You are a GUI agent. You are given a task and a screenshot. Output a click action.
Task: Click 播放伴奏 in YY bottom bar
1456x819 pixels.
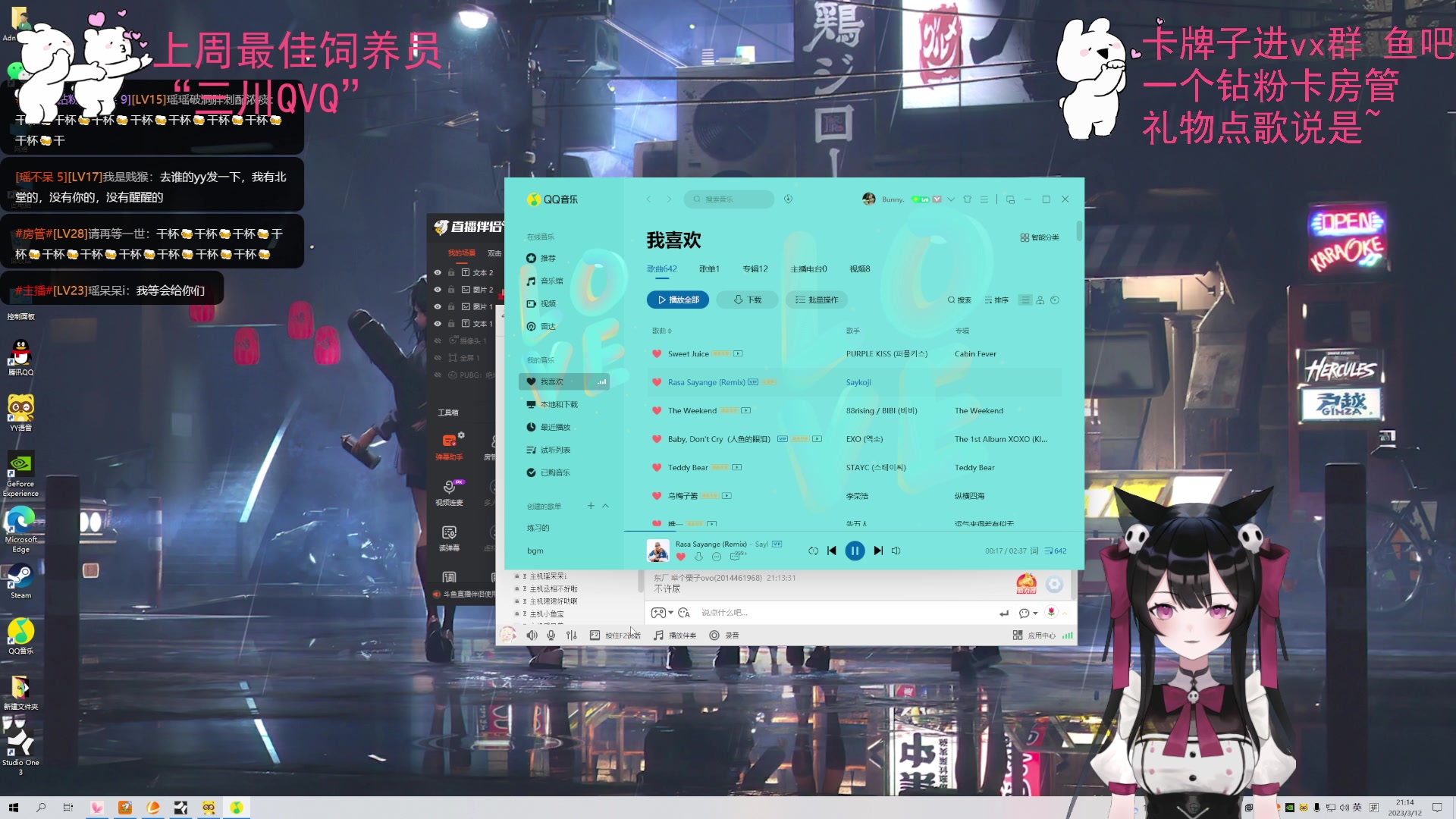coord(675,635)
